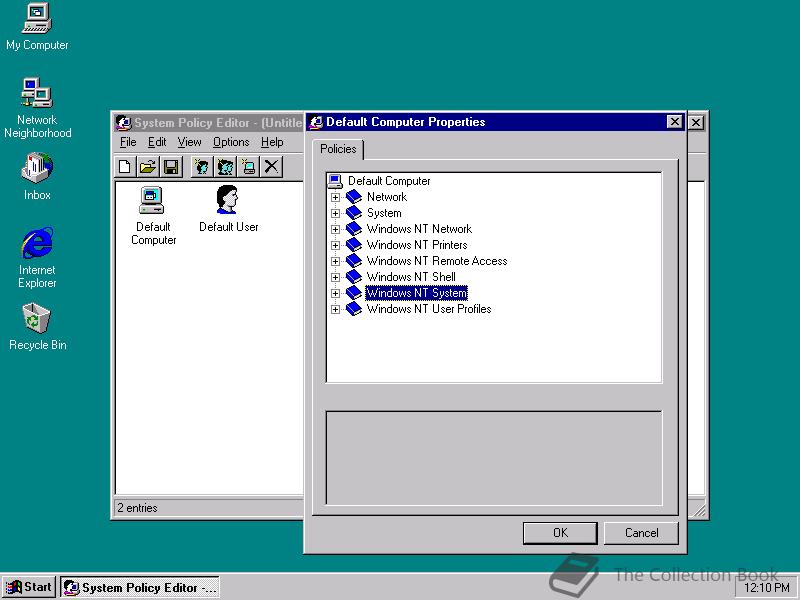Click Windows NT Shell book icon
Screen dimensions: 800x600
354,277
